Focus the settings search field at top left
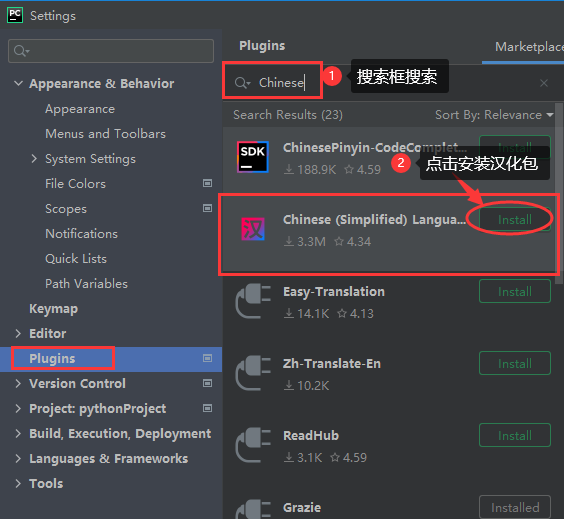This screenshot has width=564, height=519. pos(111,51)
